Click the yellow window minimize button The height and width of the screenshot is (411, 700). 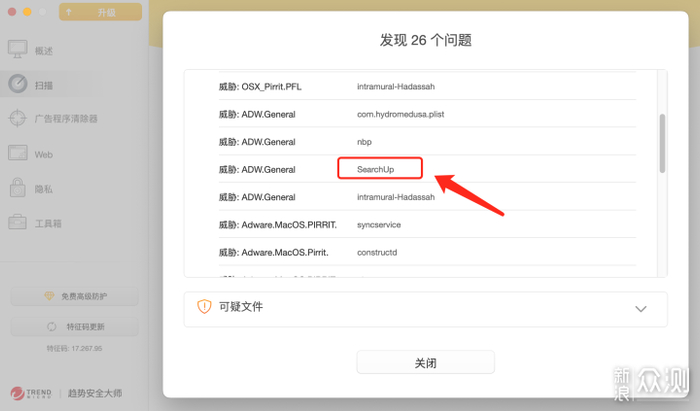(x=27, y=12)
